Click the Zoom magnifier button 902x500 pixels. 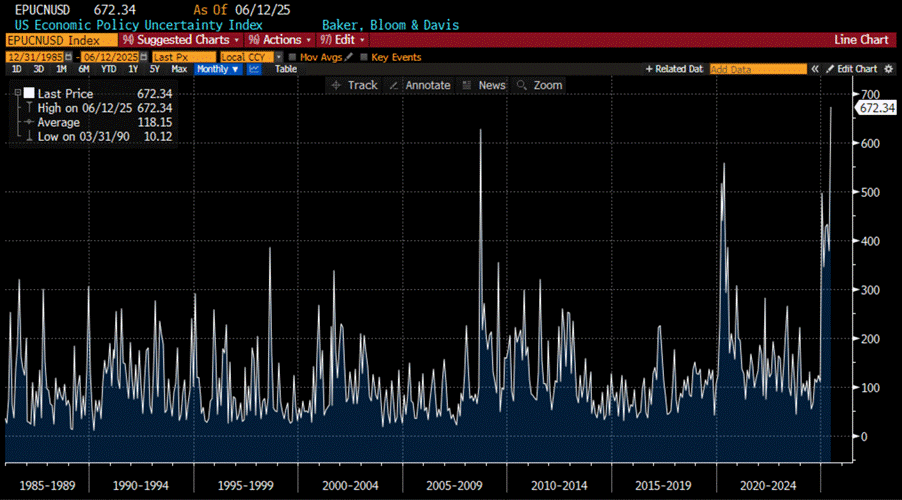(540, 85)
